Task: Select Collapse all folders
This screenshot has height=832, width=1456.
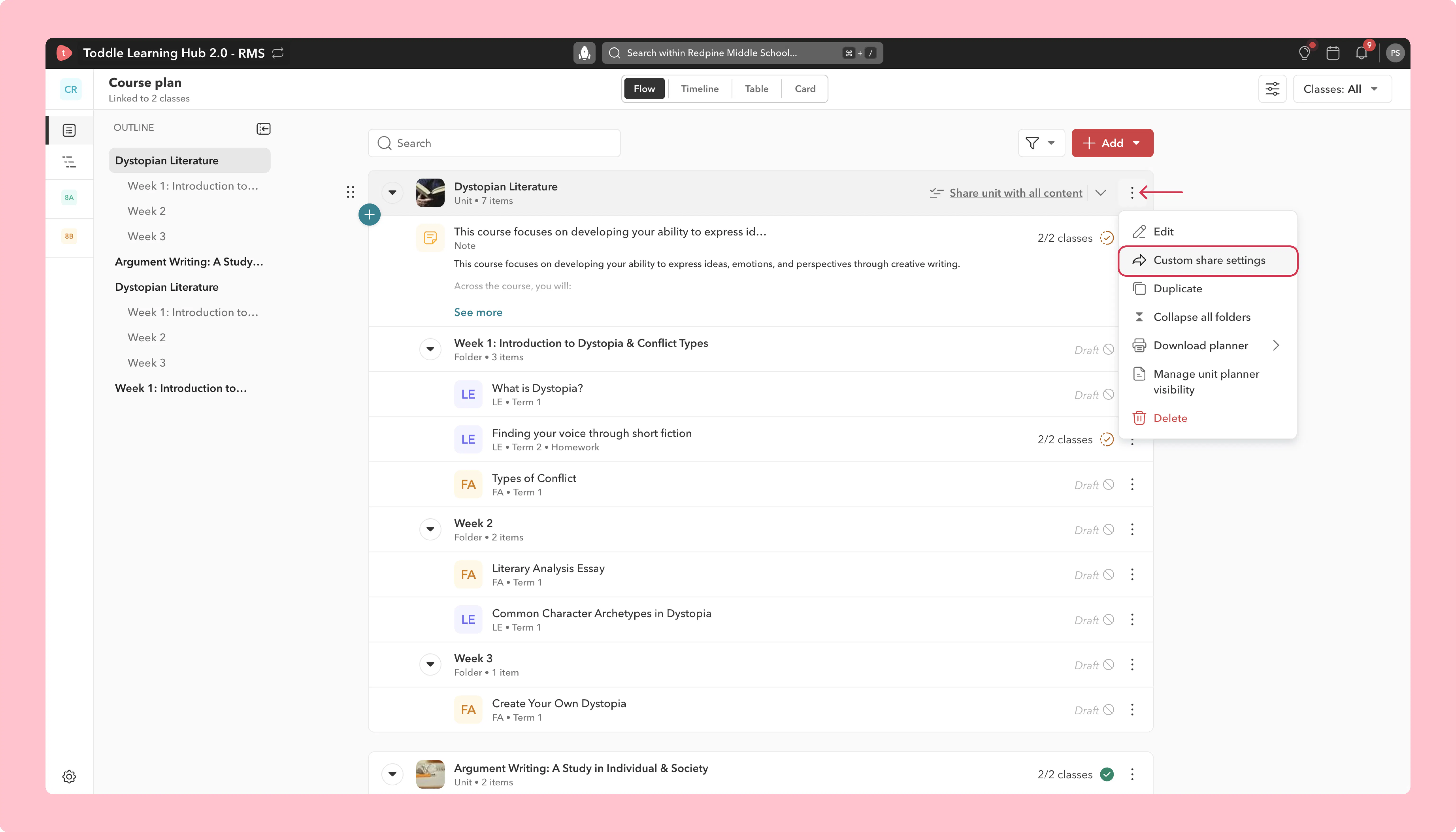Action: click(1207, 317)
